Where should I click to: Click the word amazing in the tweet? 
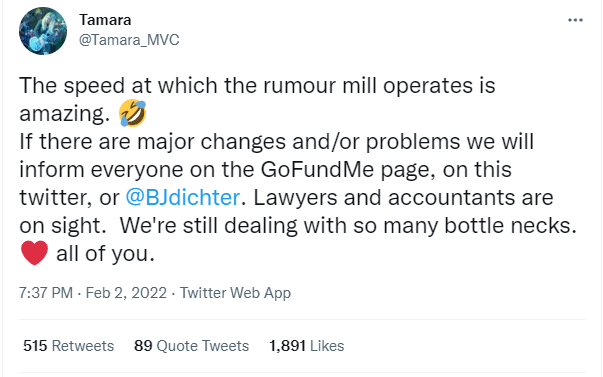61,114
